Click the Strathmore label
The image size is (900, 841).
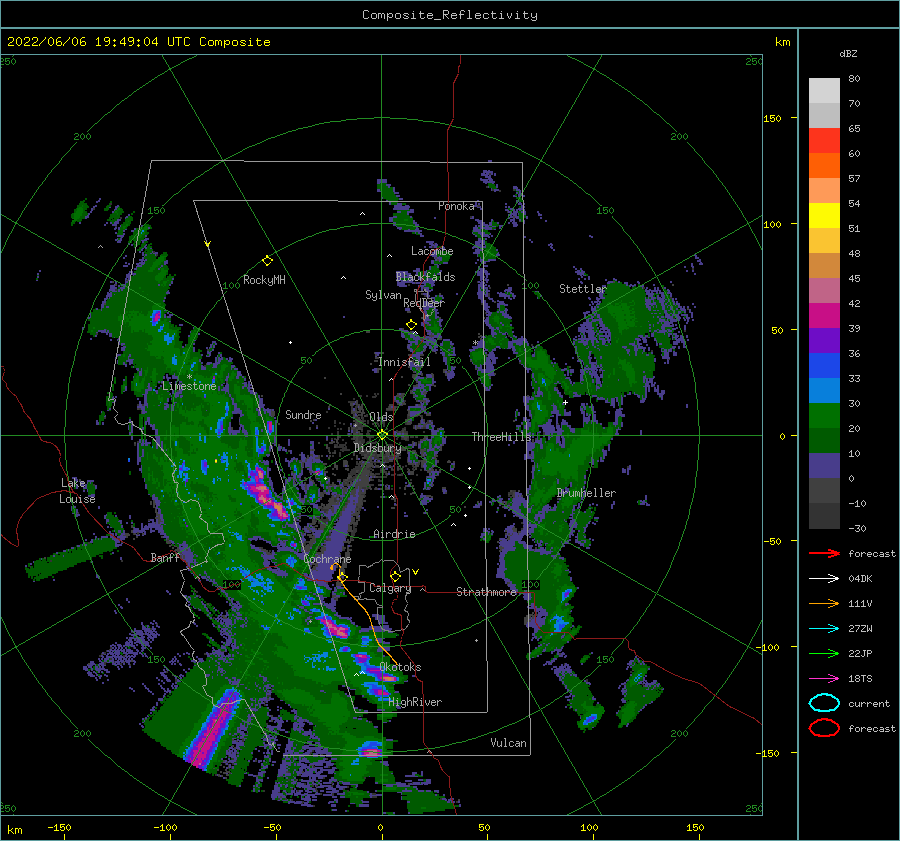(486, 592)
